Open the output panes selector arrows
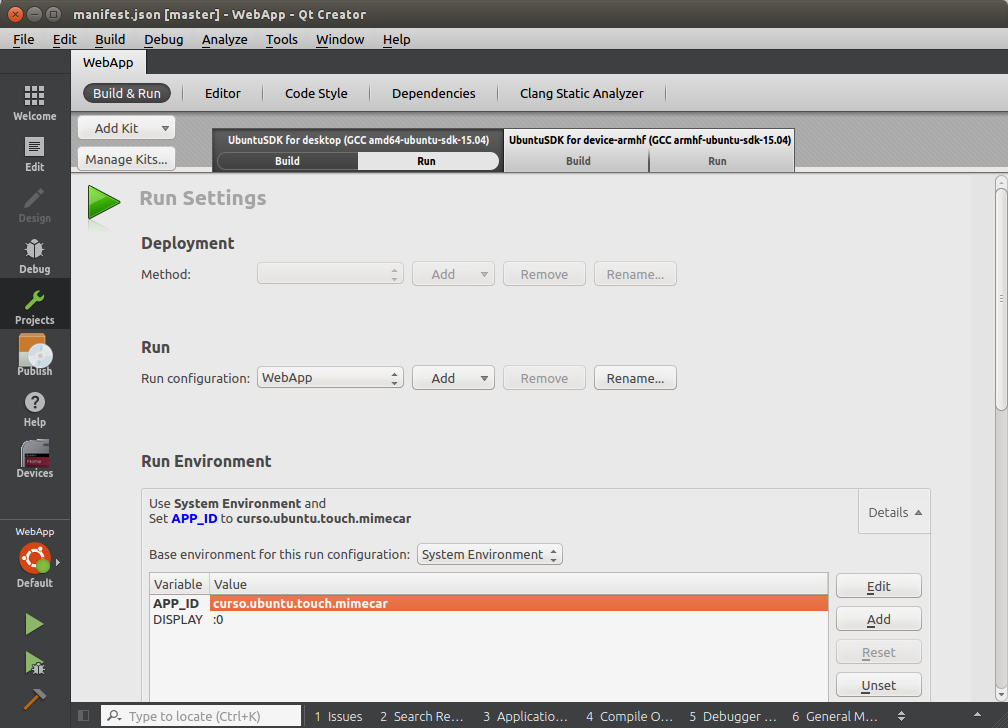The image size is (1008, 728). [901, 716]
